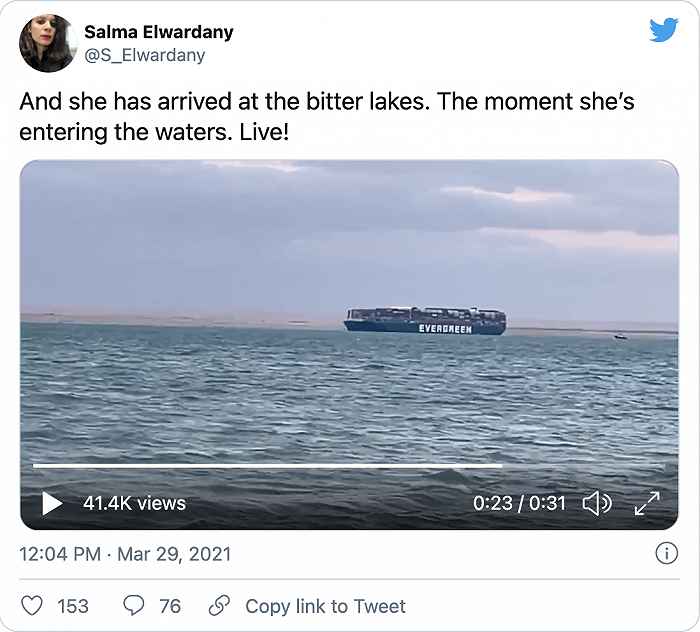Click the 76 replies count
The image size is (700, 632).
click(x=170, y=606)
